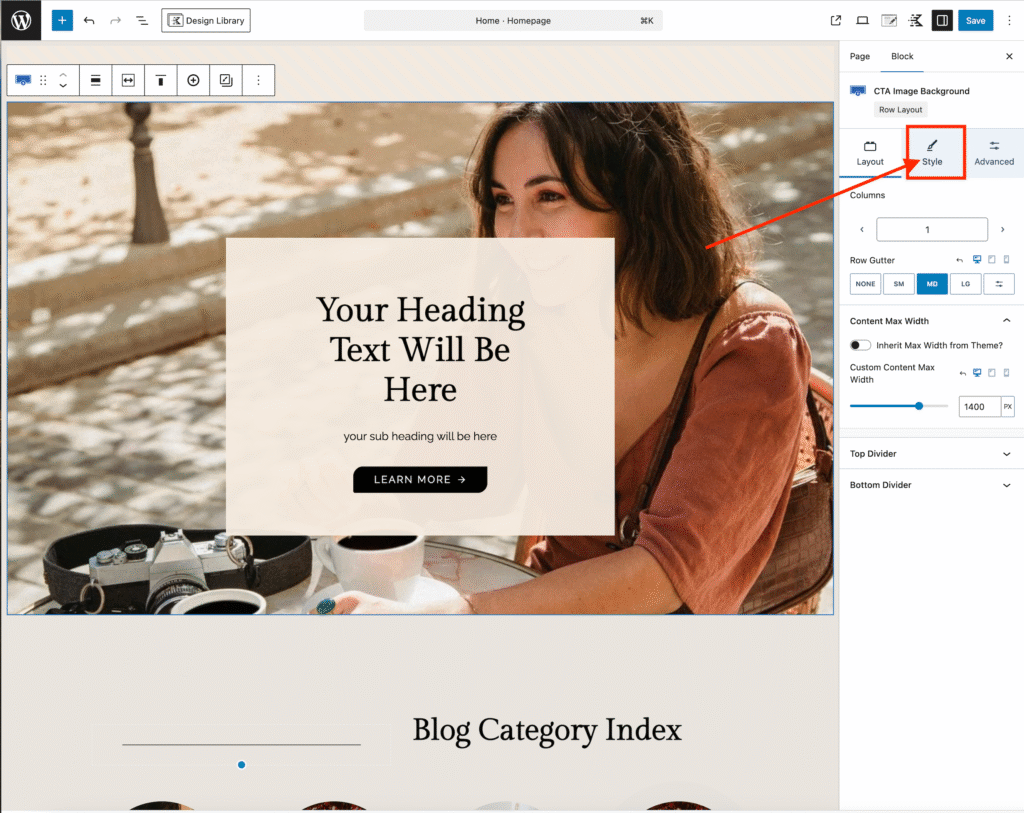Toggle Inherit Max Width from Theme
Screen dimensions: 1024x813
click(860, 345)
